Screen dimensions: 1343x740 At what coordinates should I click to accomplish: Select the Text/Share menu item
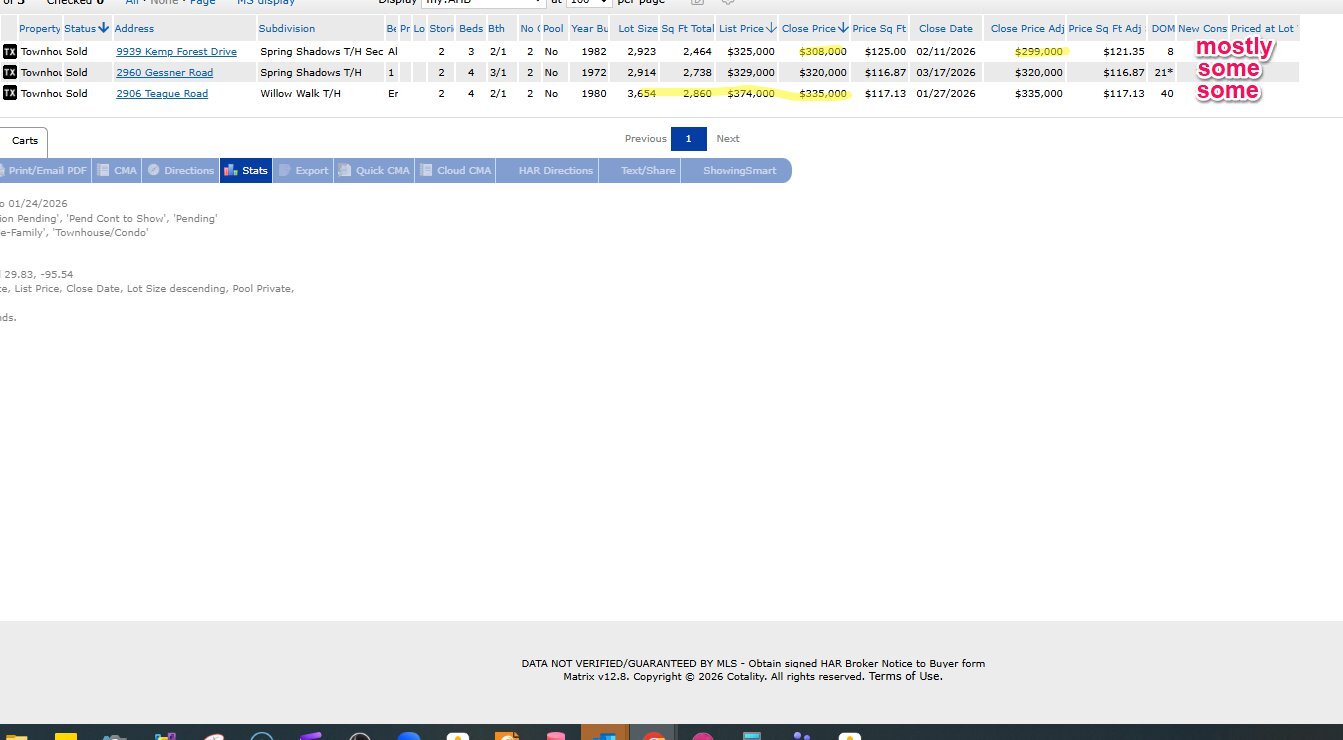tap(648, 171)
